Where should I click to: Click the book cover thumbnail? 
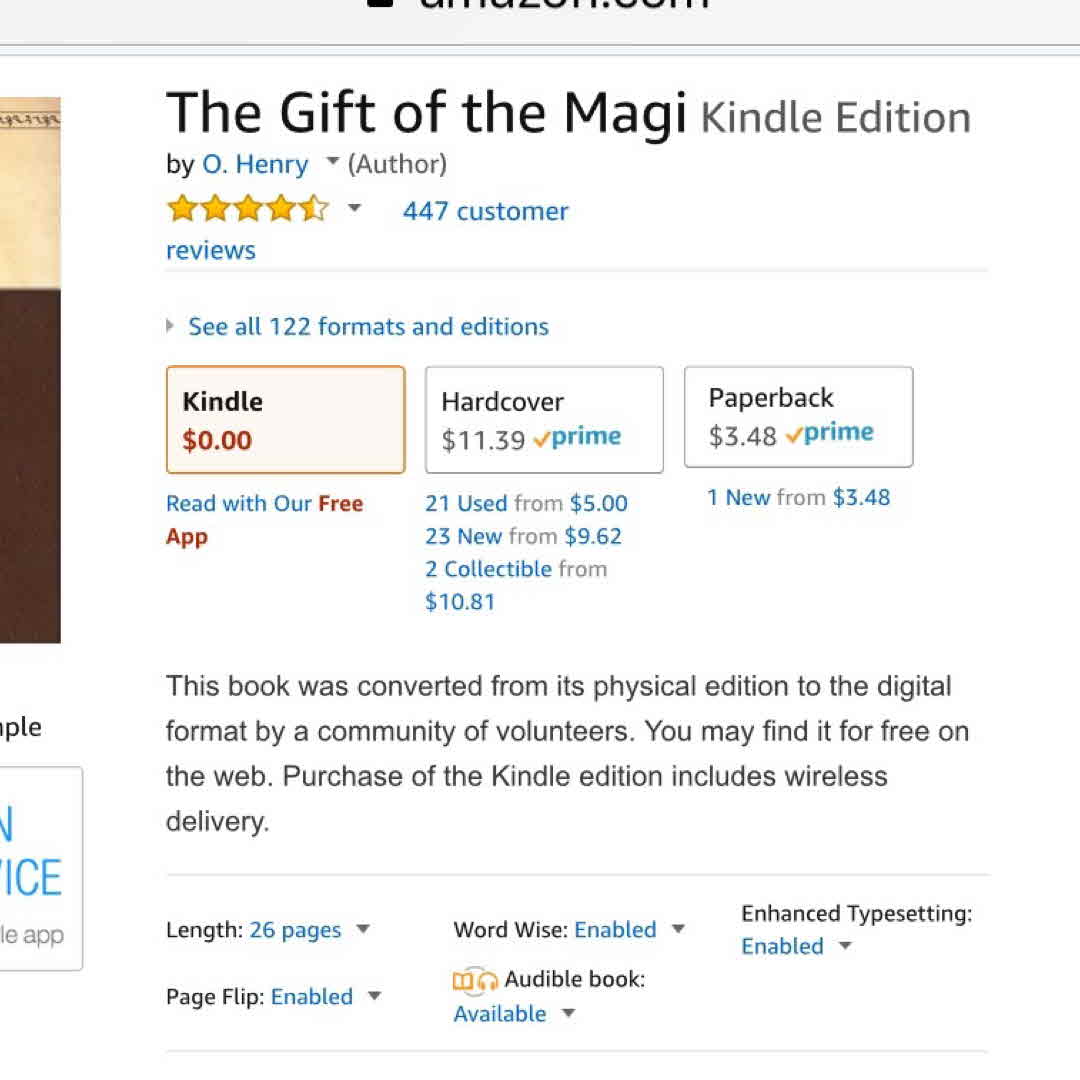tap(30, 370)
